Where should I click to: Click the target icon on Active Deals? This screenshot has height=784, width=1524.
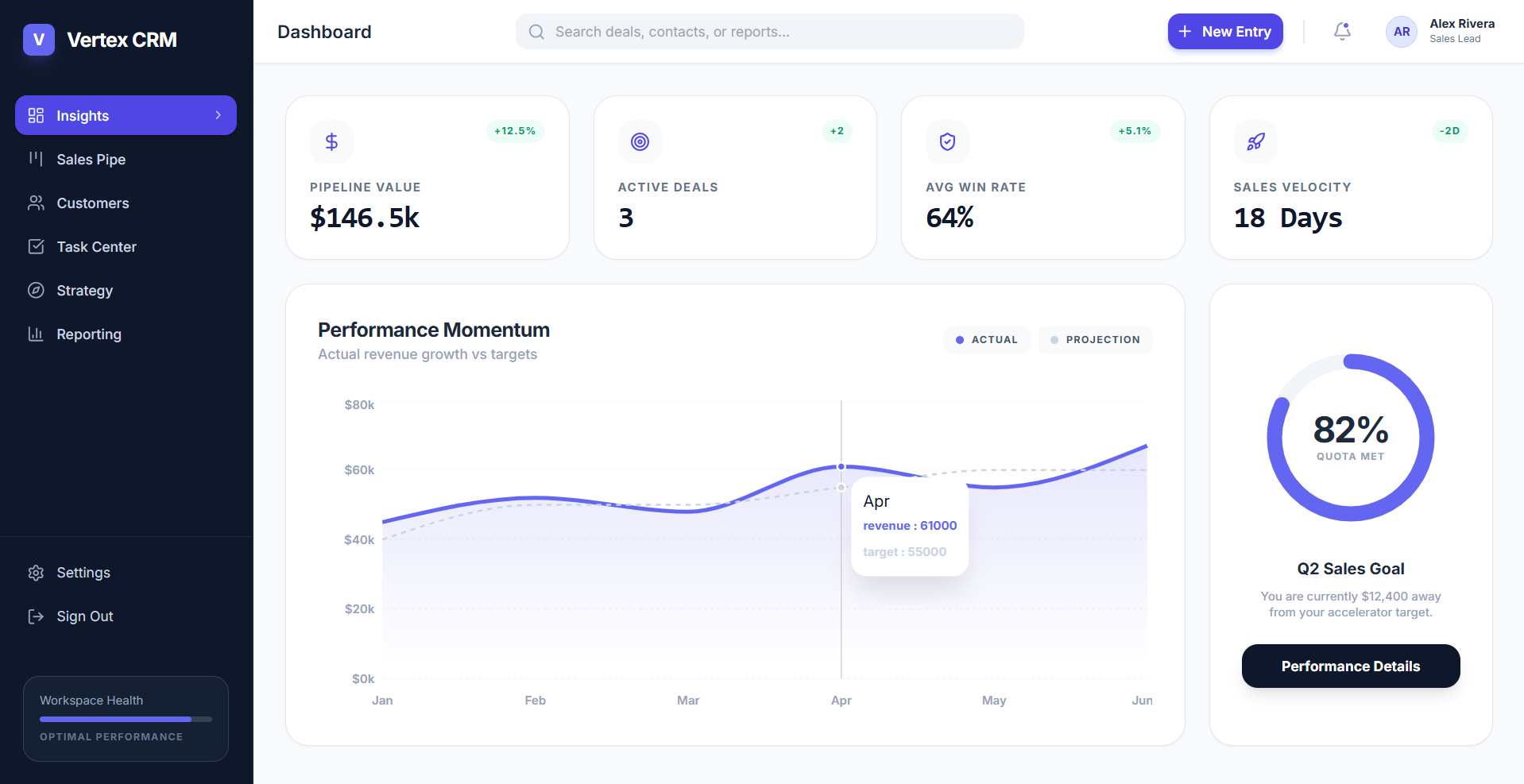point(640,141)
